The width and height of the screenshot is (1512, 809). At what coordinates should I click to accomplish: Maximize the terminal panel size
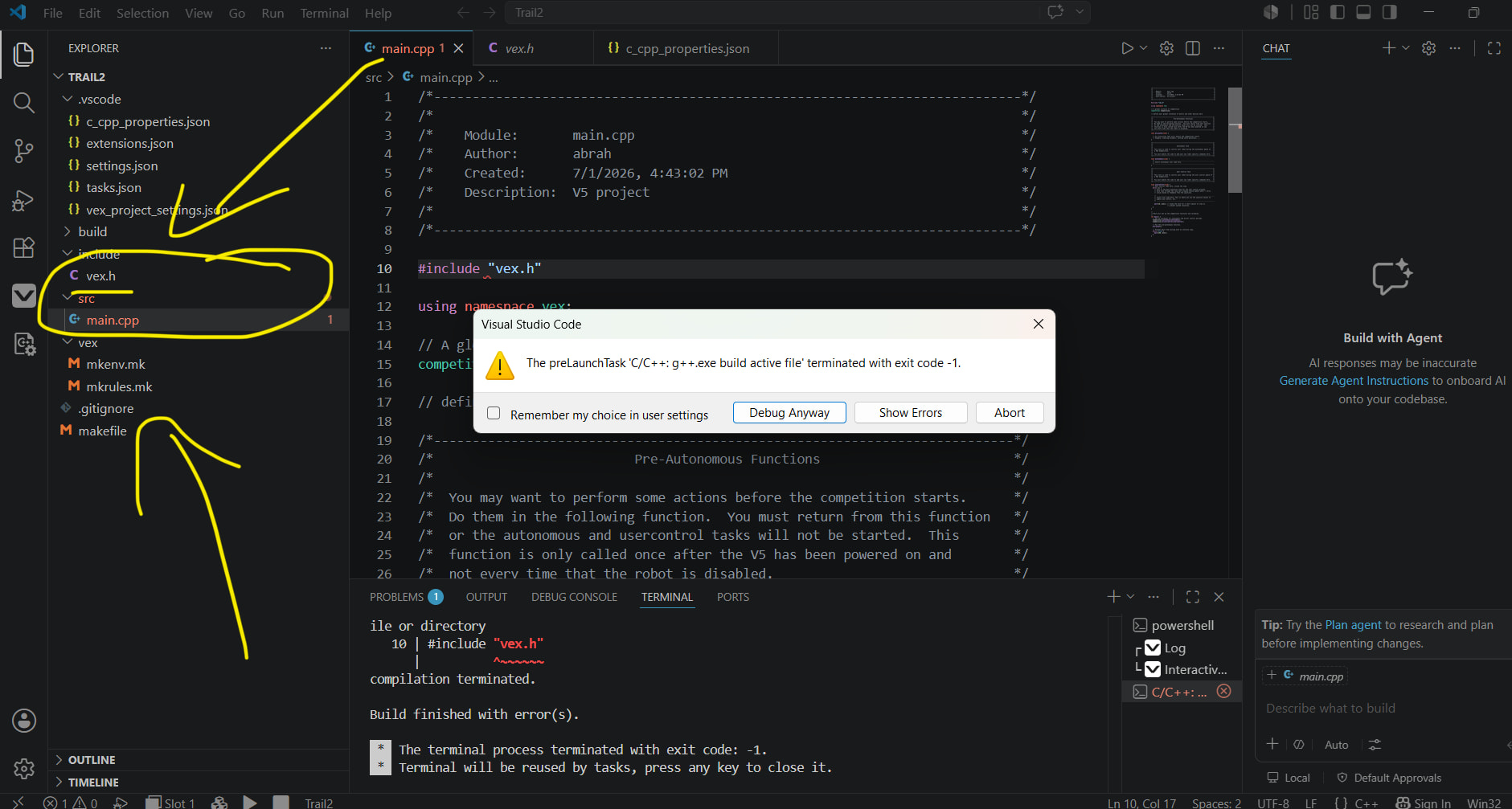tap(1193, 597)
